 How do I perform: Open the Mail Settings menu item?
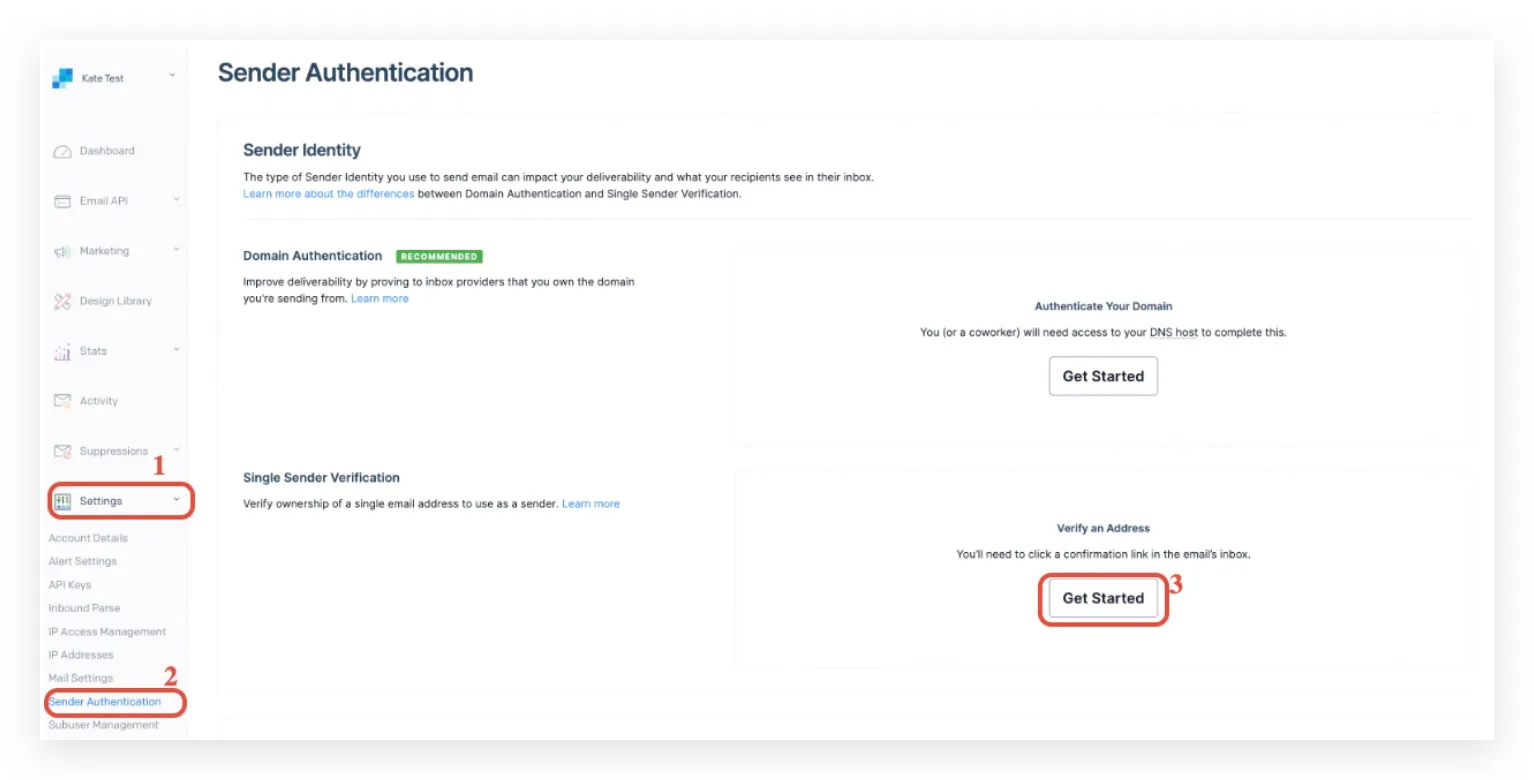81,678
